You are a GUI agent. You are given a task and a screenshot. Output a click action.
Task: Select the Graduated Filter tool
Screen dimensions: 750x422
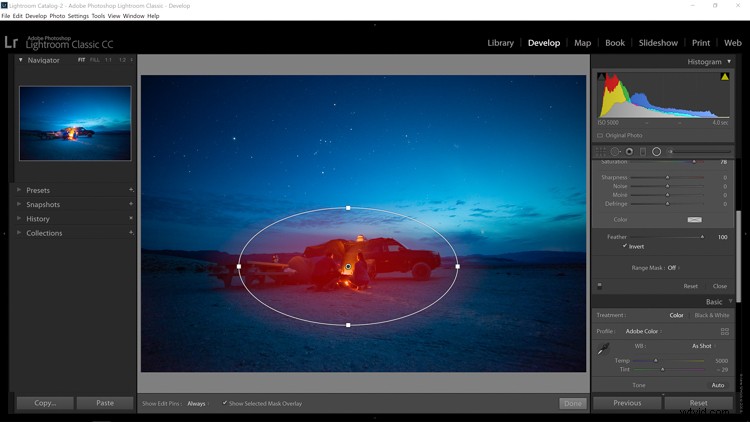click(x=643, y=152)
